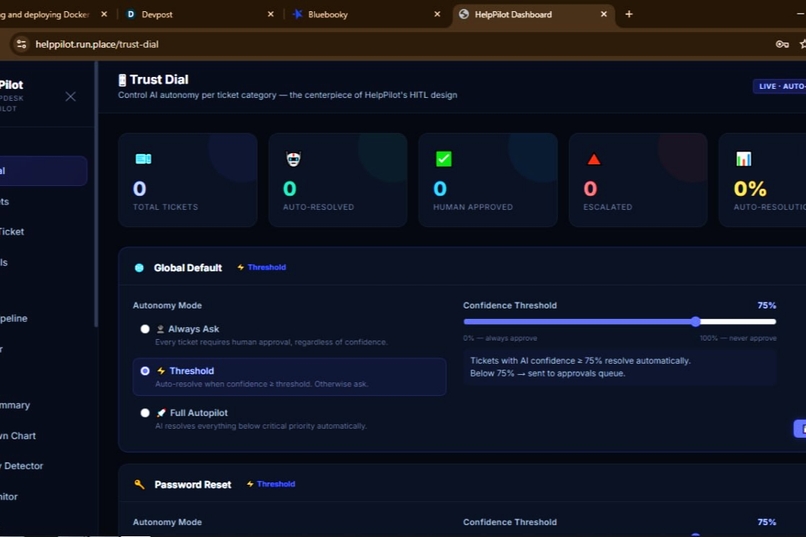Open the sidebar item ending in Detector
Image resolution: width=806 pixels, height=537 pixels.
tap(42, 466)
